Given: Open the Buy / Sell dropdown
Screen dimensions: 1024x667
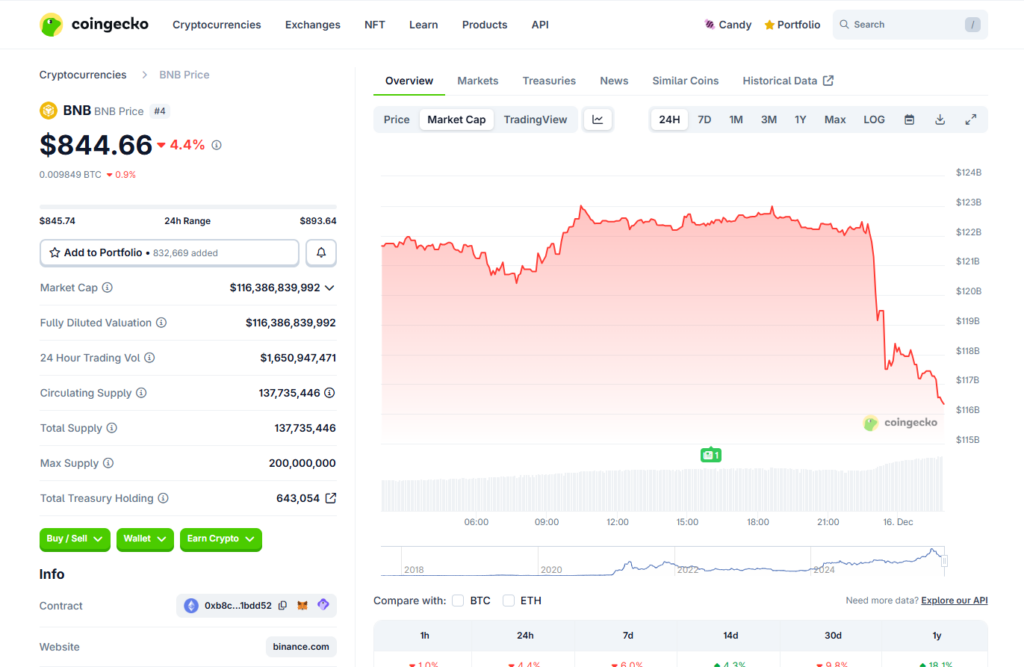Looking at the screenshot, I should [75, 539].
